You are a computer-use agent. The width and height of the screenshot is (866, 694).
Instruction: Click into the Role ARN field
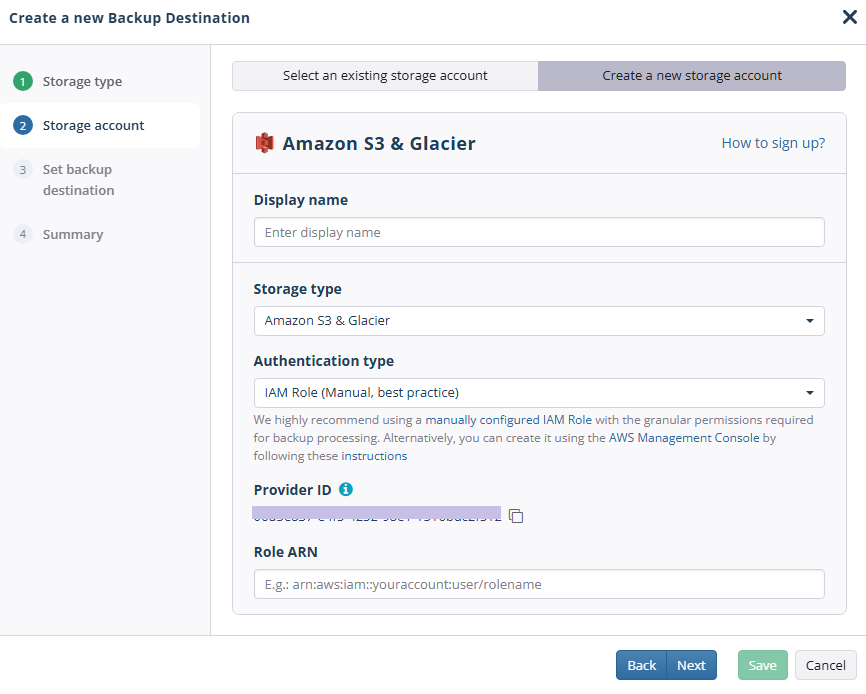click(539, 584)
